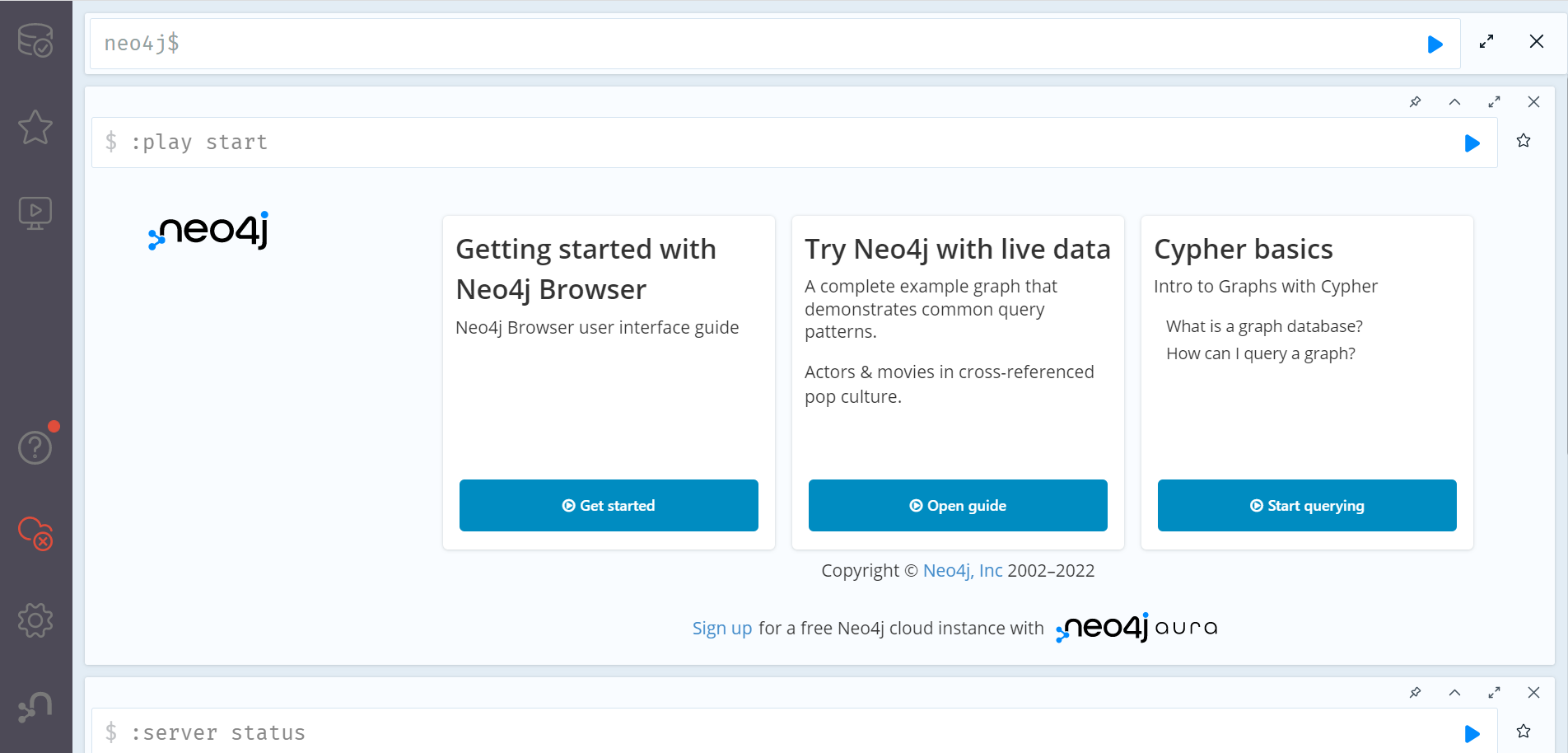Fullscreen the :play start frame

point(1495,102)
